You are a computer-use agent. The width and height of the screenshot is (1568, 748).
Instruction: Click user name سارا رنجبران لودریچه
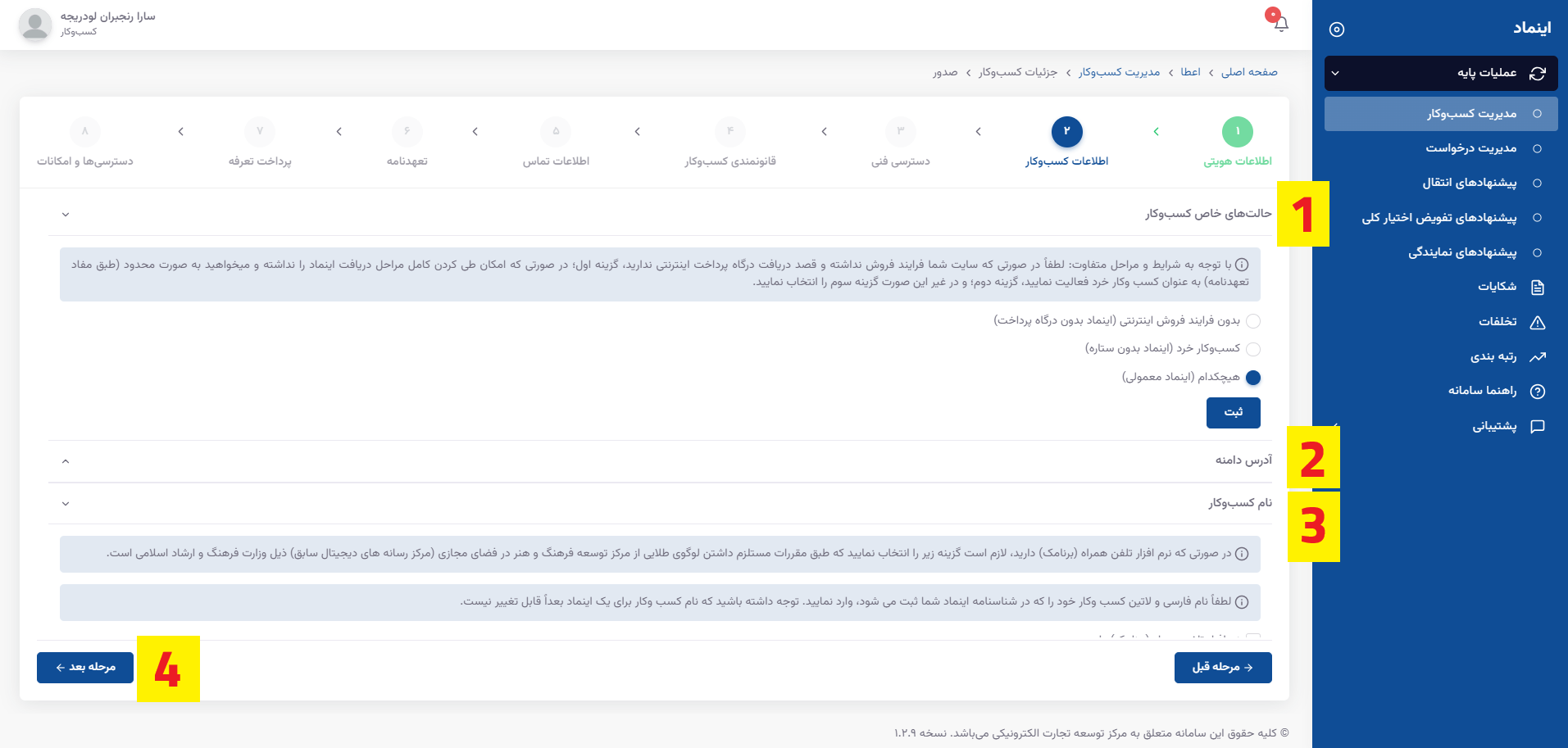107,16
